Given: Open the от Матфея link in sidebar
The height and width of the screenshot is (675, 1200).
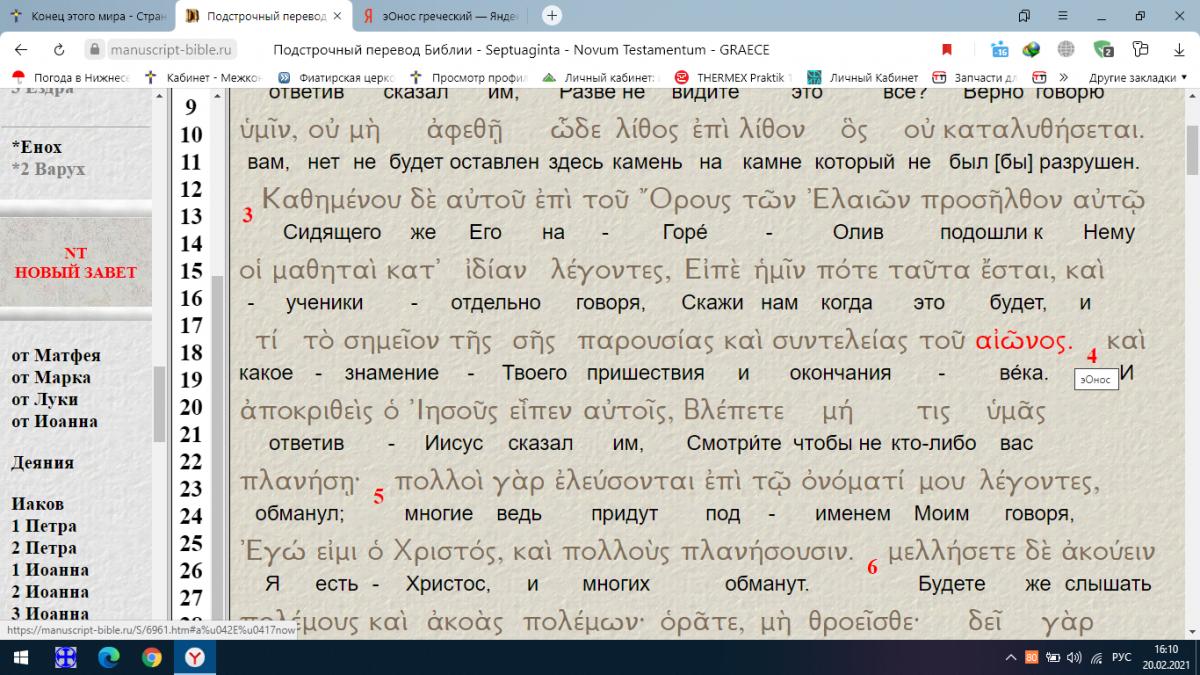Looking at the screenshot, I should coord(56,356).
